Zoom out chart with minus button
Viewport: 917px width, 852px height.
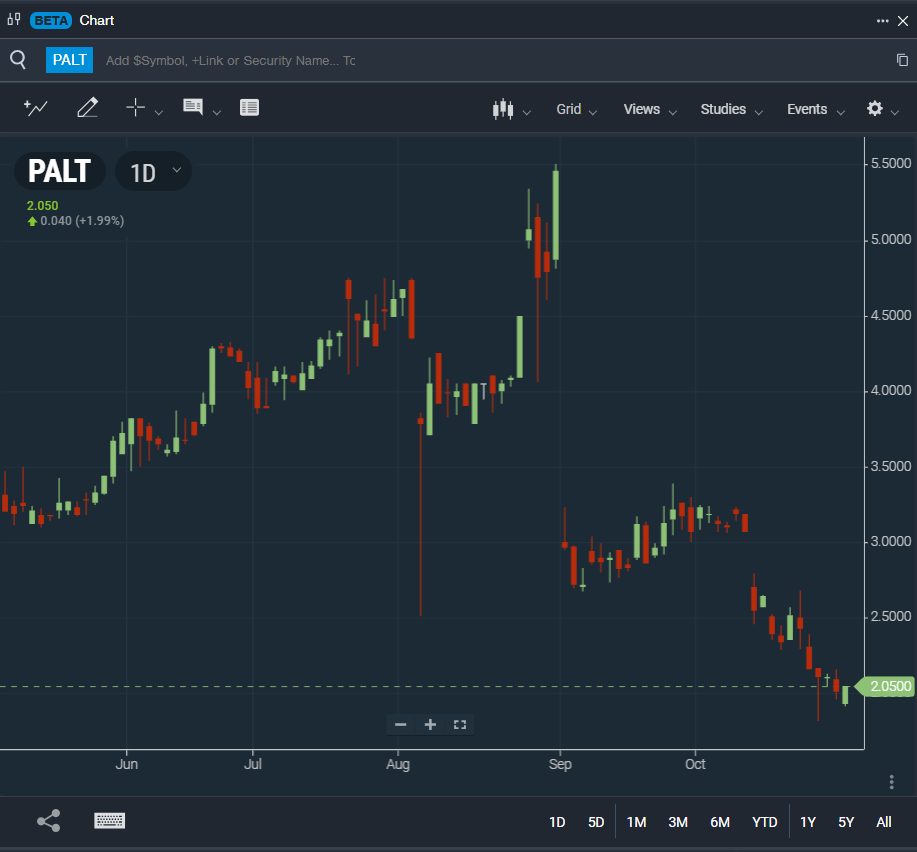point(401,725)
